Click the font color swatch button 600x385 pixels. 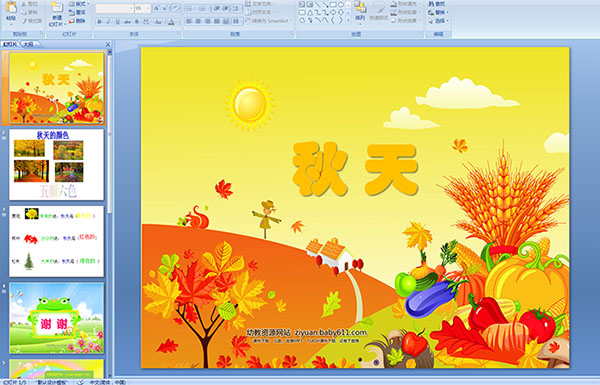coord(172,22)
